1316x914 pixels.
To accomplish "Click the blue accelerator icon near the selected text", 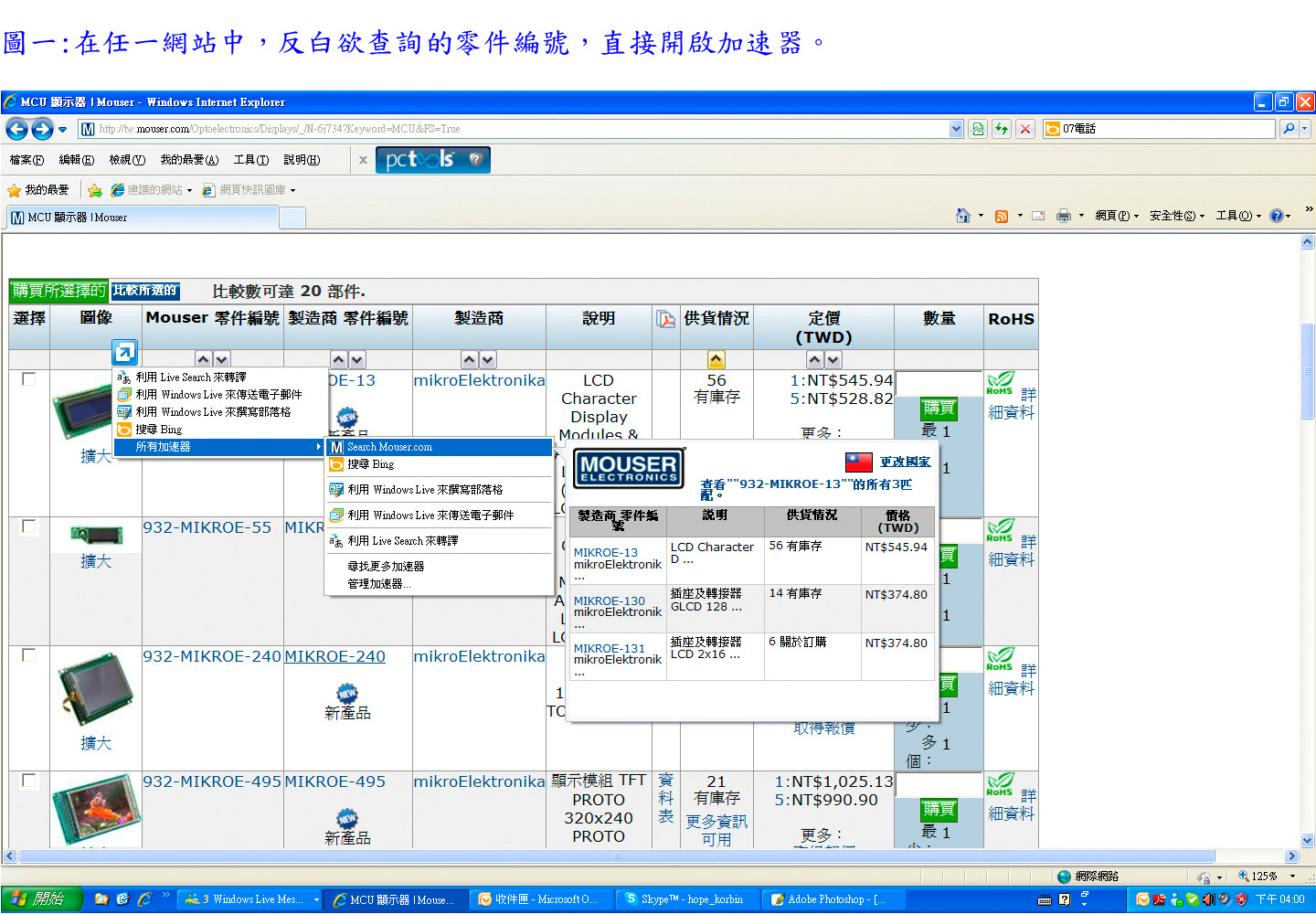I will tap(124, 352).
